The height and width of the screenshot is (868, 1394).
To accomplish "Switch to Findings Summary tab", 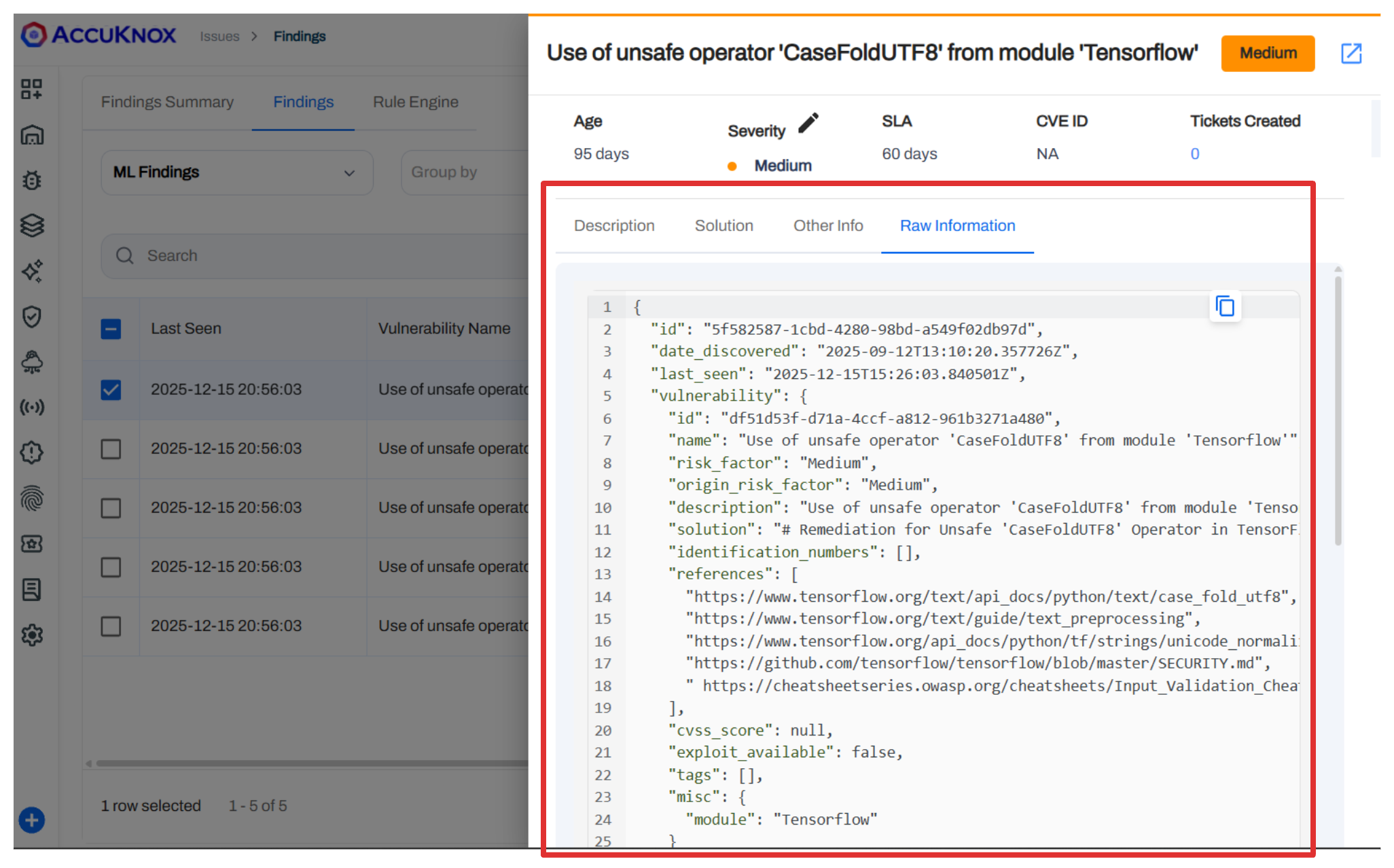I will (x=167, y=102).
